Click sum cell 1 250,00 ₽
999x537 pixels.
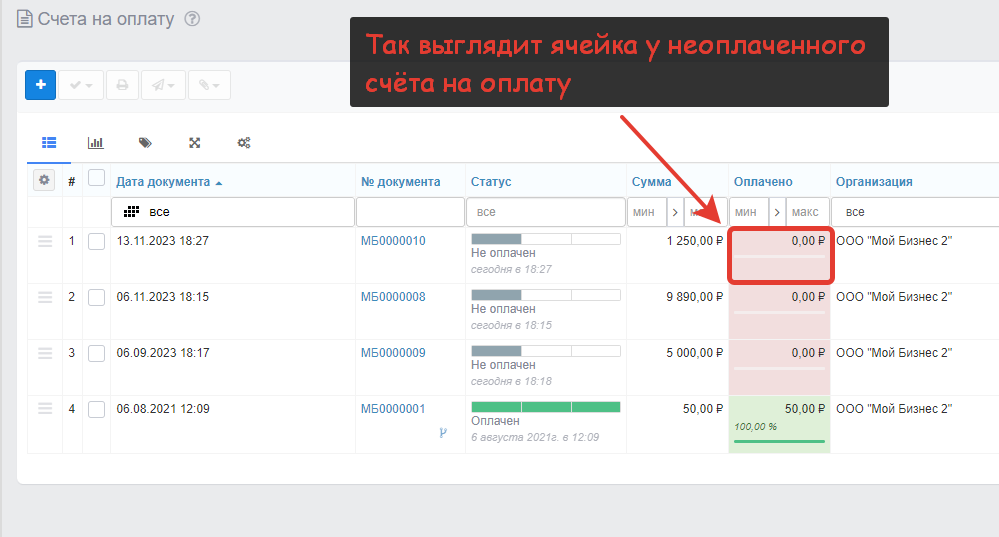[x=694, y=241]
